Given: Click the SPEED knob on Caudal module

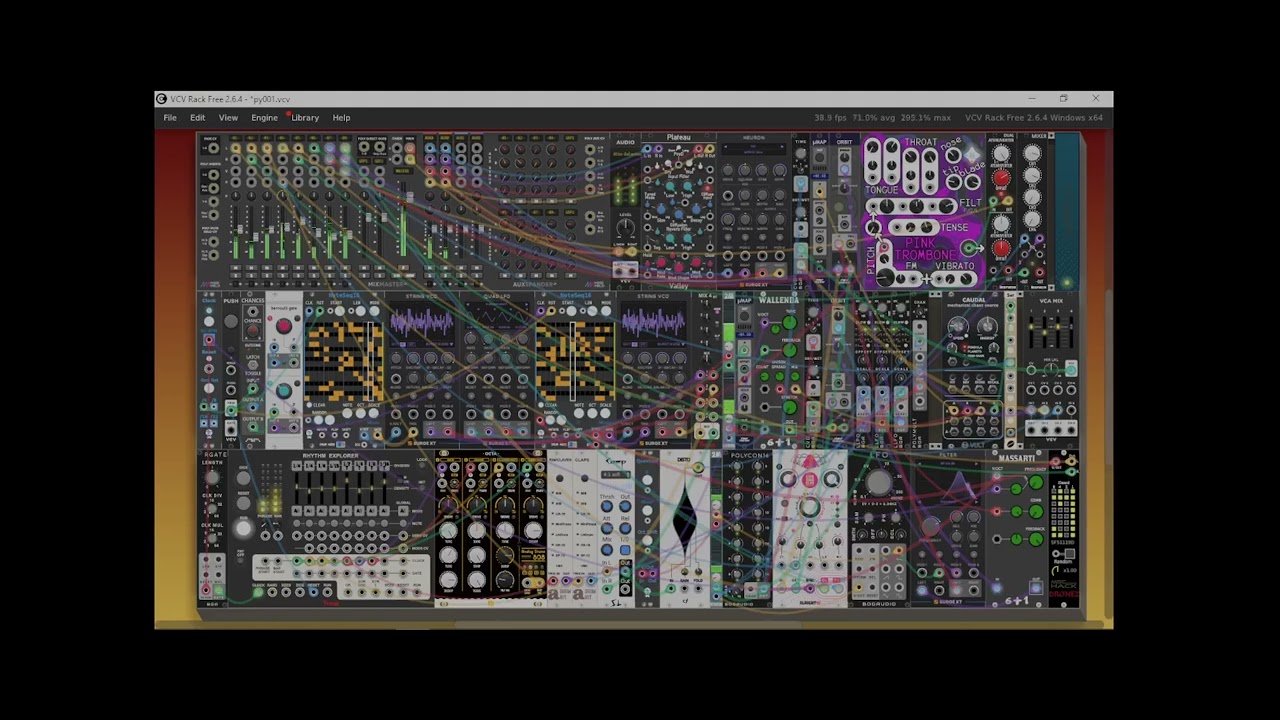Looking at the screenshot, I should (x=959, y=327).
